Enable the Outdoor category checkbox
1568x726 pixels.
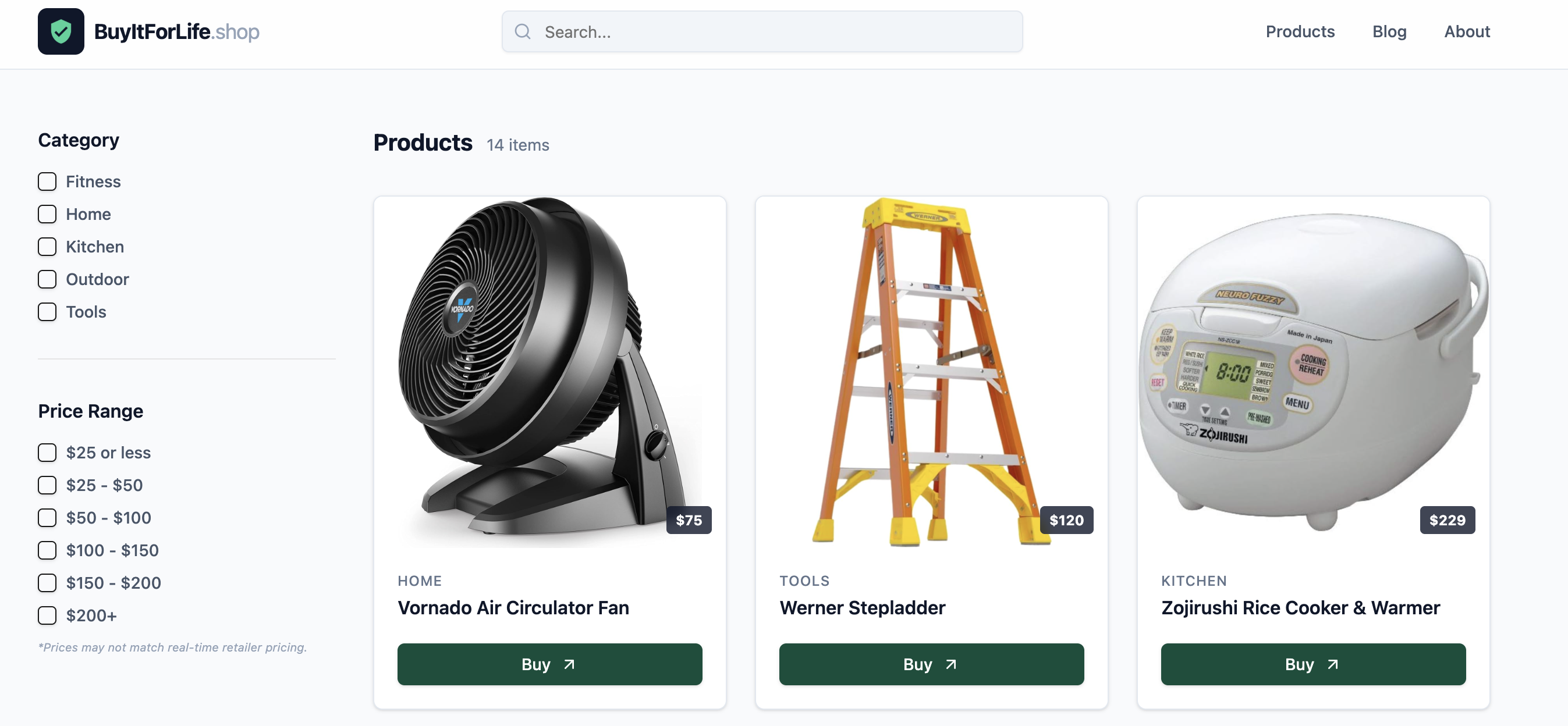tap(47, 279)
